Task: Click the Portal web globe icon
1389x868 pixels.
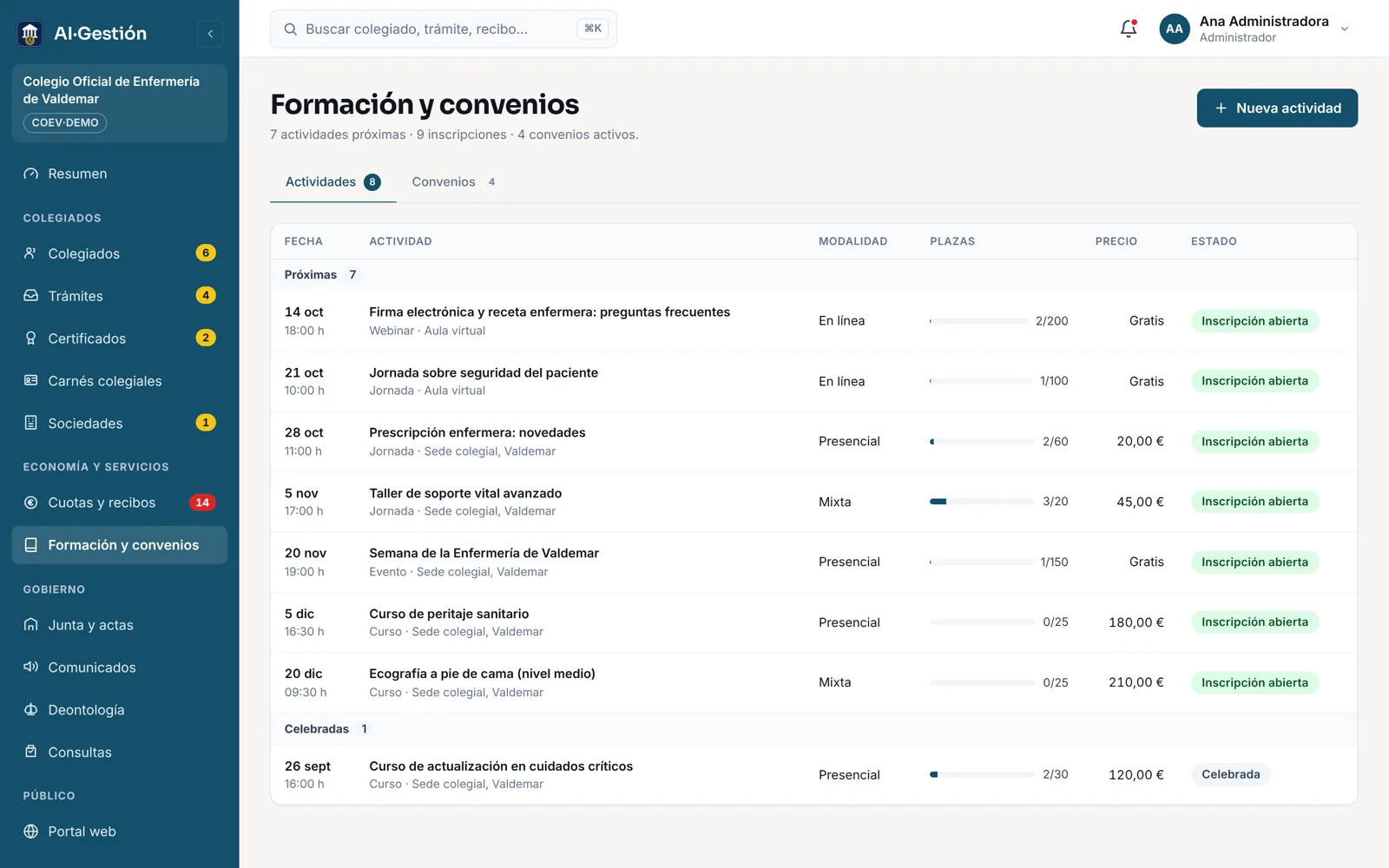Action: (30, 832)
